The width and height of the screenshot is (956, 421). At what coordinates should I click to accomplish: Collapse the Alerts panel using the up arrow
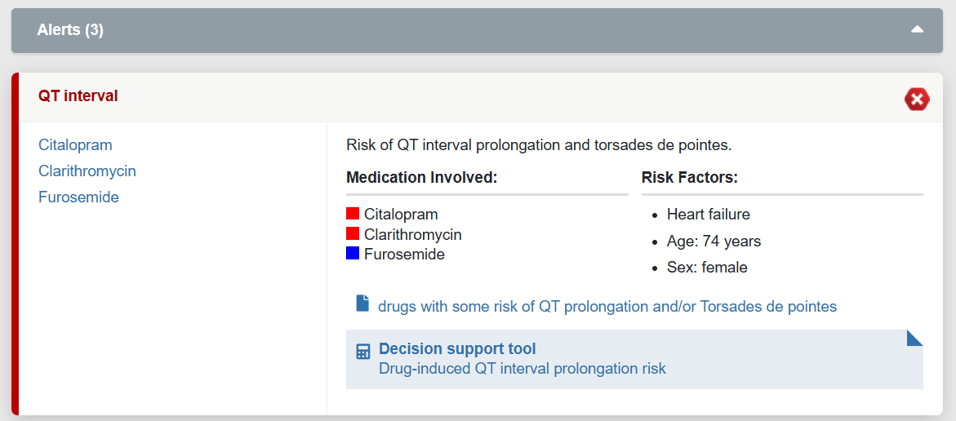tap(917, 30)
